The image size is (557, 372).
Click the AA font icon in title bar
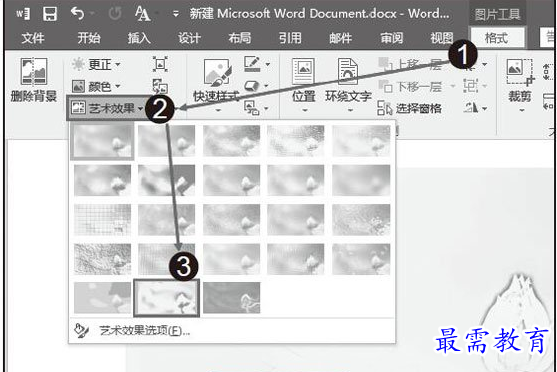pyautogui.click(x=142, y=14)
